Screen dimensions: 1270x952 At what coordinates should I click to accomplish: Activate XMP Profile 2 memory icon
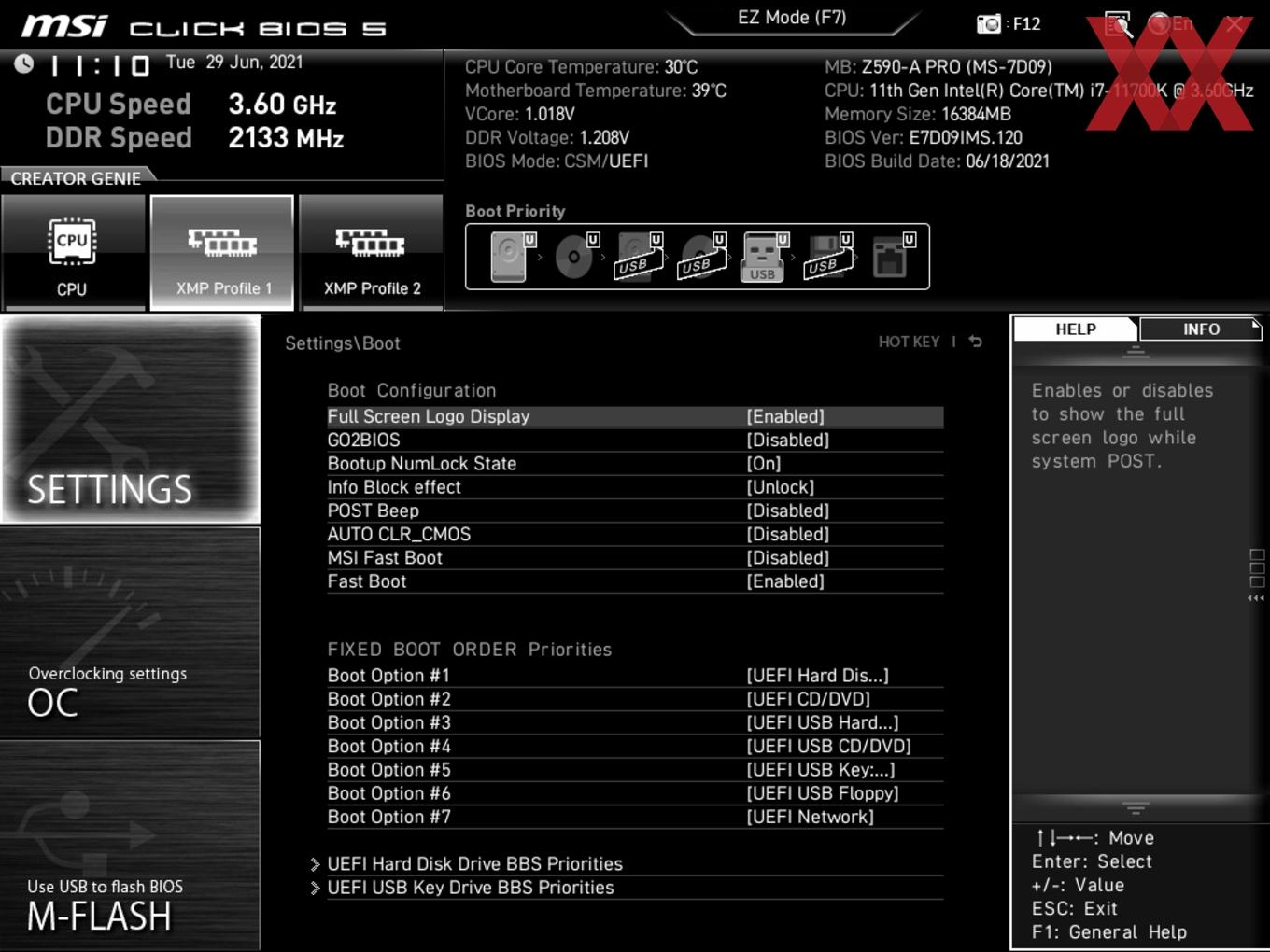click(x=372, y=253)
